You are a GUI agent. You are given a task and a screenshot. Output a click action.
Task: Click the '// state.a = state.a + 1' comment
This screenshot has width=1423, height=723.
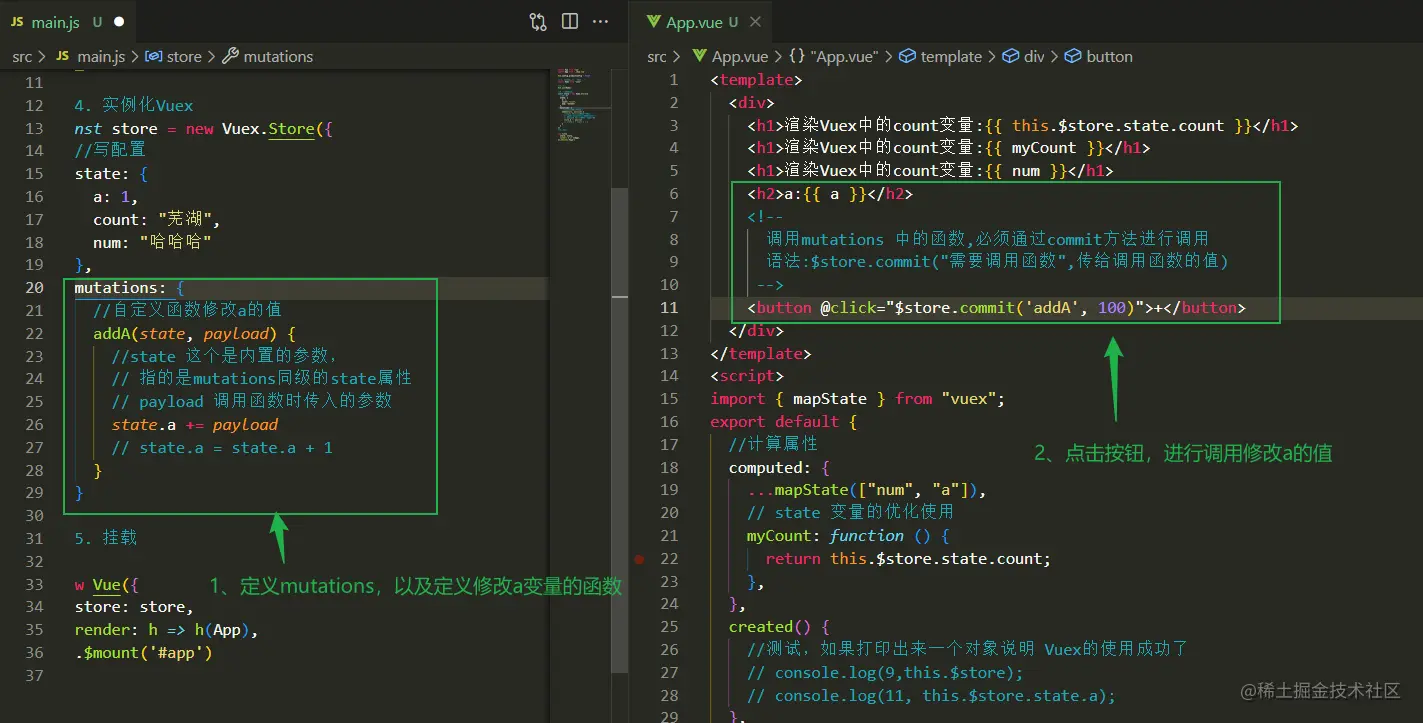pos(222,447)
